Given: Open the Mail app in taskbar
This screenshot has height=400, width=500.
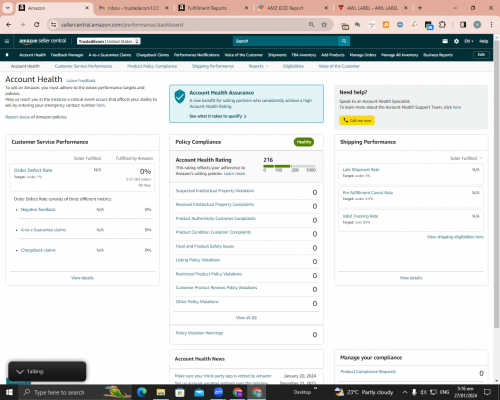Looking at the screenshot, I should coord(199,392).
